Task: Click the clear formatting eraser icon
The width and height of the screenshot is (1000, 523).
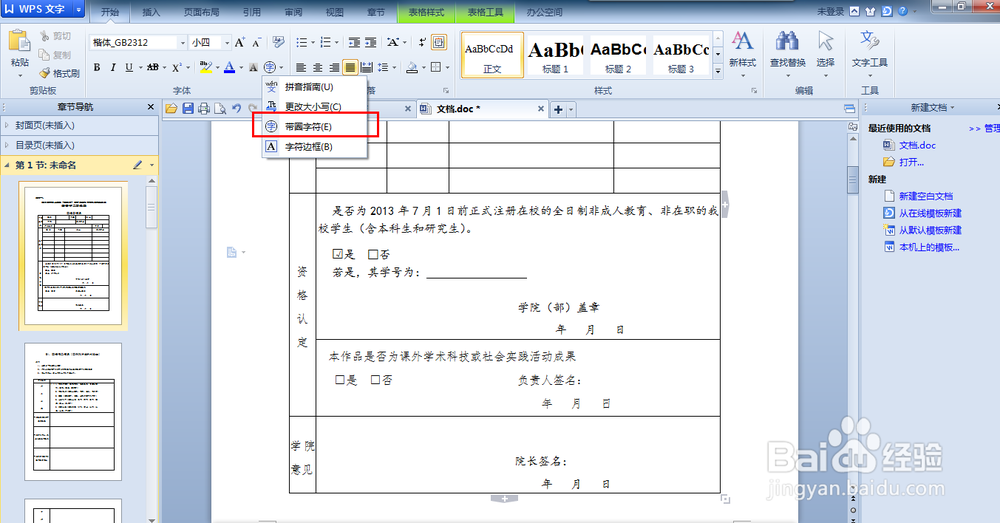Action: pyautogui.click(x=278, y=42)
